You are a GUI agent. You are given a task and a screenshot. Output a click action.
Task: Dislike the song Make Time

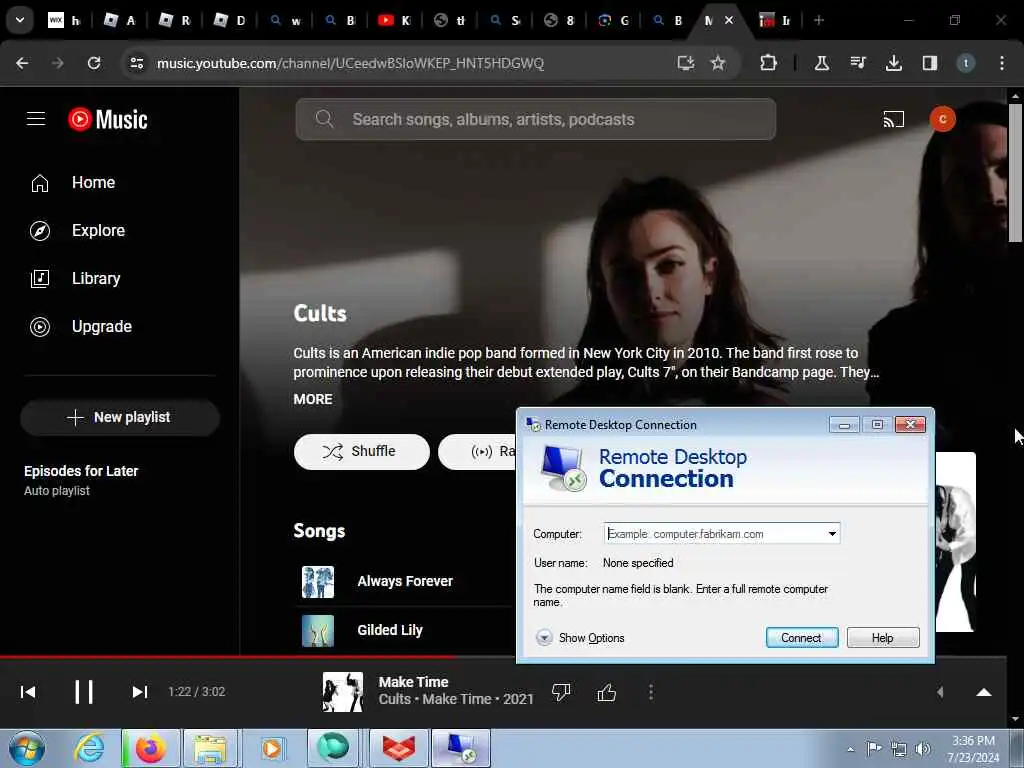[561, 692]
